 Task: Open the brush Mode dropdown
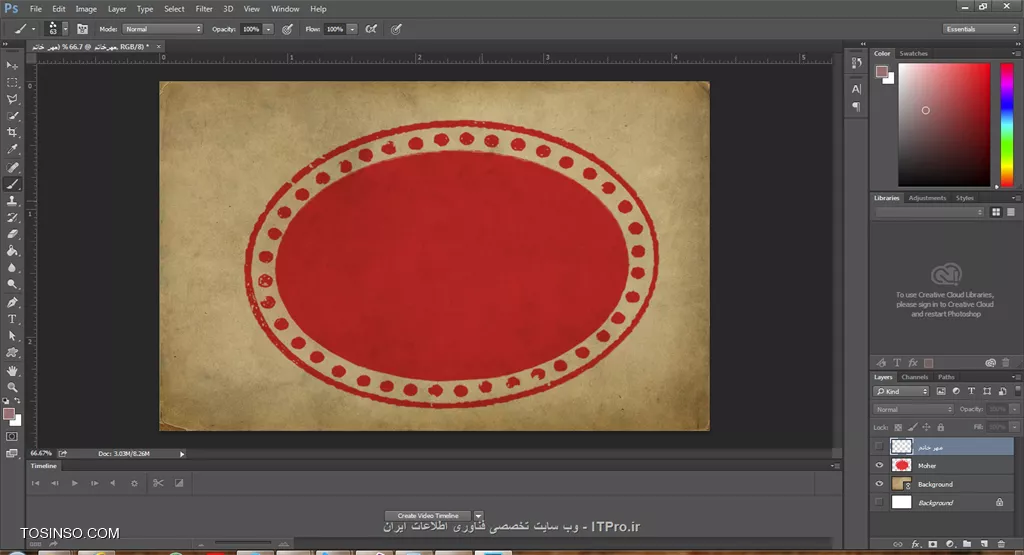click(x=162, y=29)
